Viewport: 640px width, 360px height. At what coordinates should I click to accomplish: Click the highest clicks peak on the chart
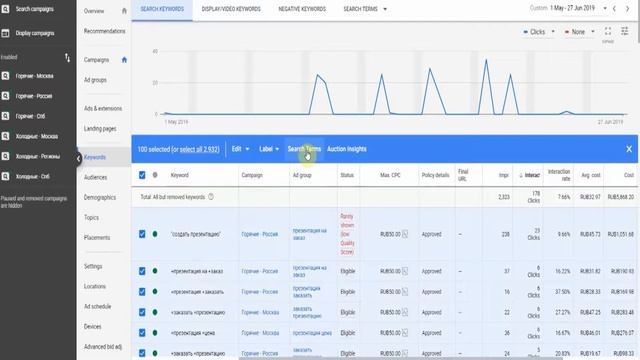486,60
